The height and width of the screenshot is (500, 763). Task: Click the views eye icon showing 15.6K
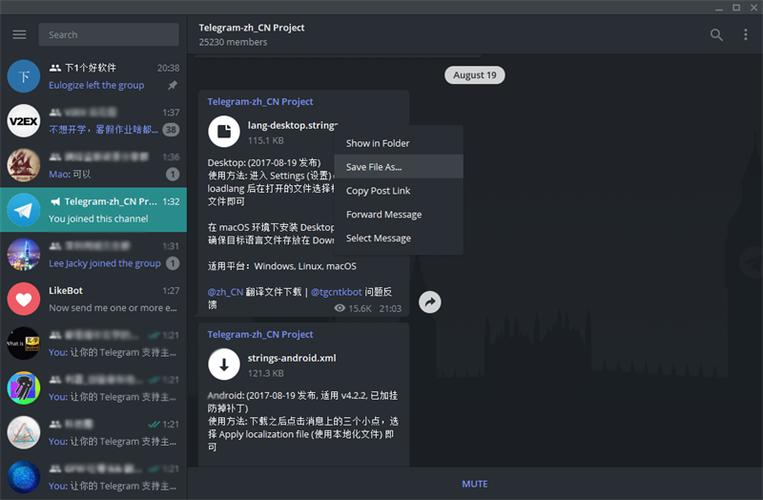coord(340,308)
